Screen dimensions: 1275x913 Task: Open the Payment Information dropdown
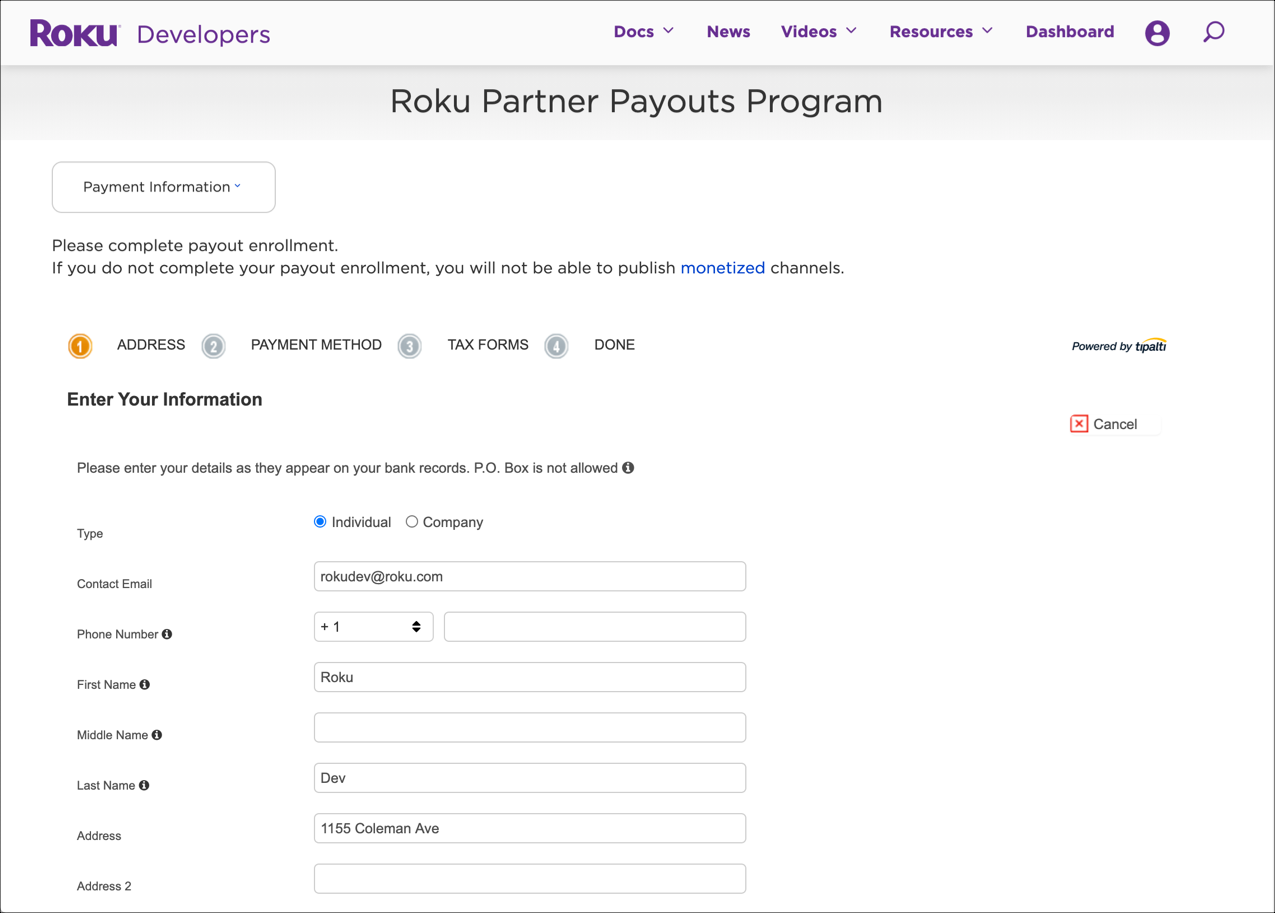click(163, 187)
